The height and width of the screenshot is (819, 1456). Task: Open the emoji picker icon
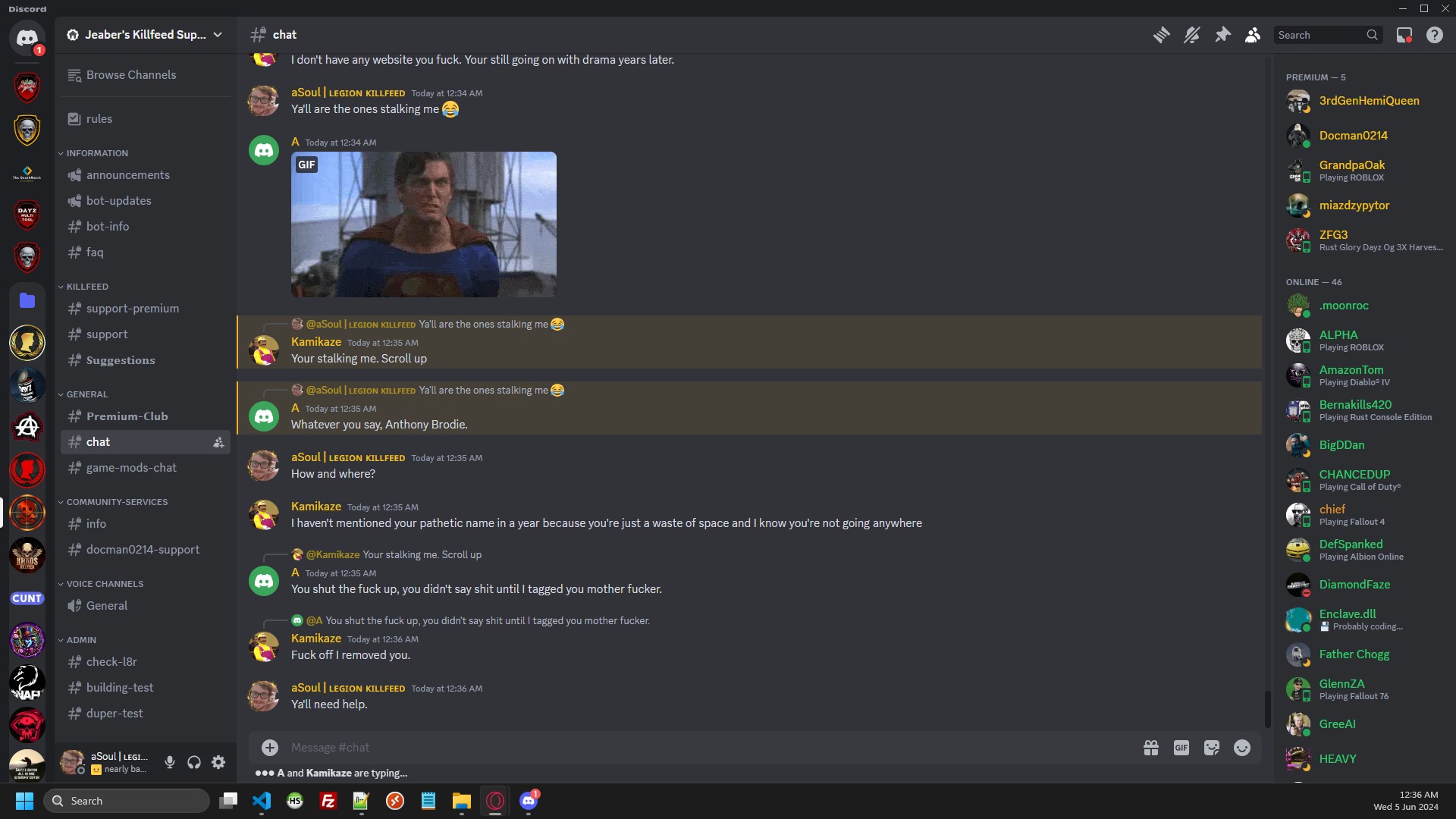(1242, 748)
